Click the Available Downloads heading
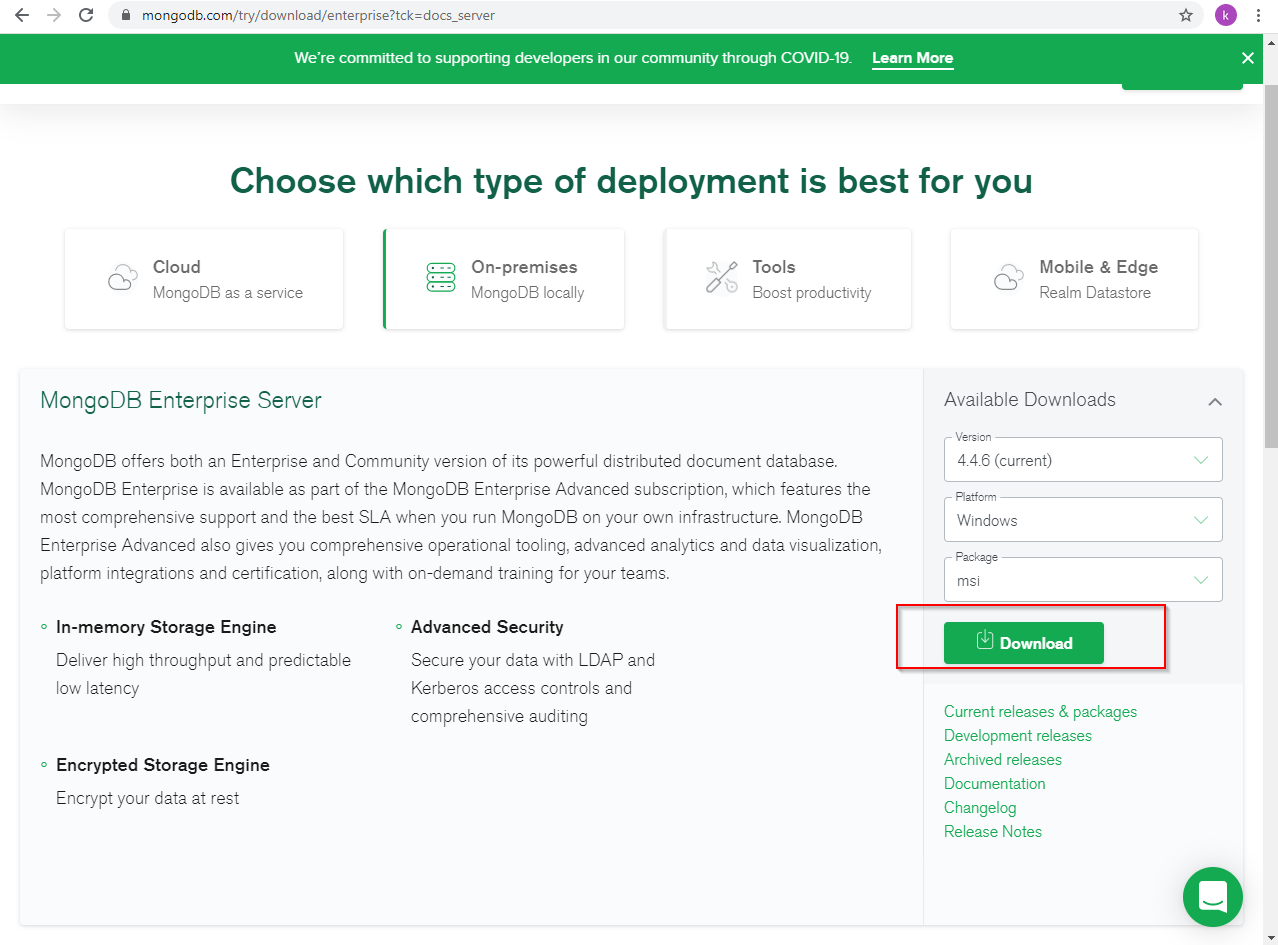This screenshot has height=945, width=1278. (x=1030, y=400)
